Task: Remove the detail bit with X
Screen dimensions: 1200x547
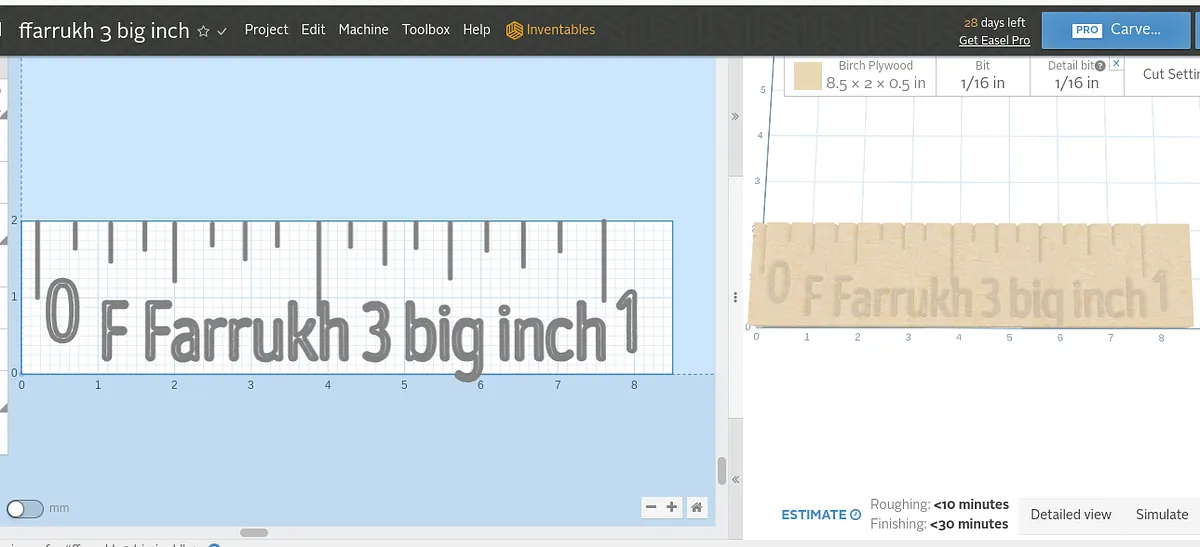Action: (1117, 63)
